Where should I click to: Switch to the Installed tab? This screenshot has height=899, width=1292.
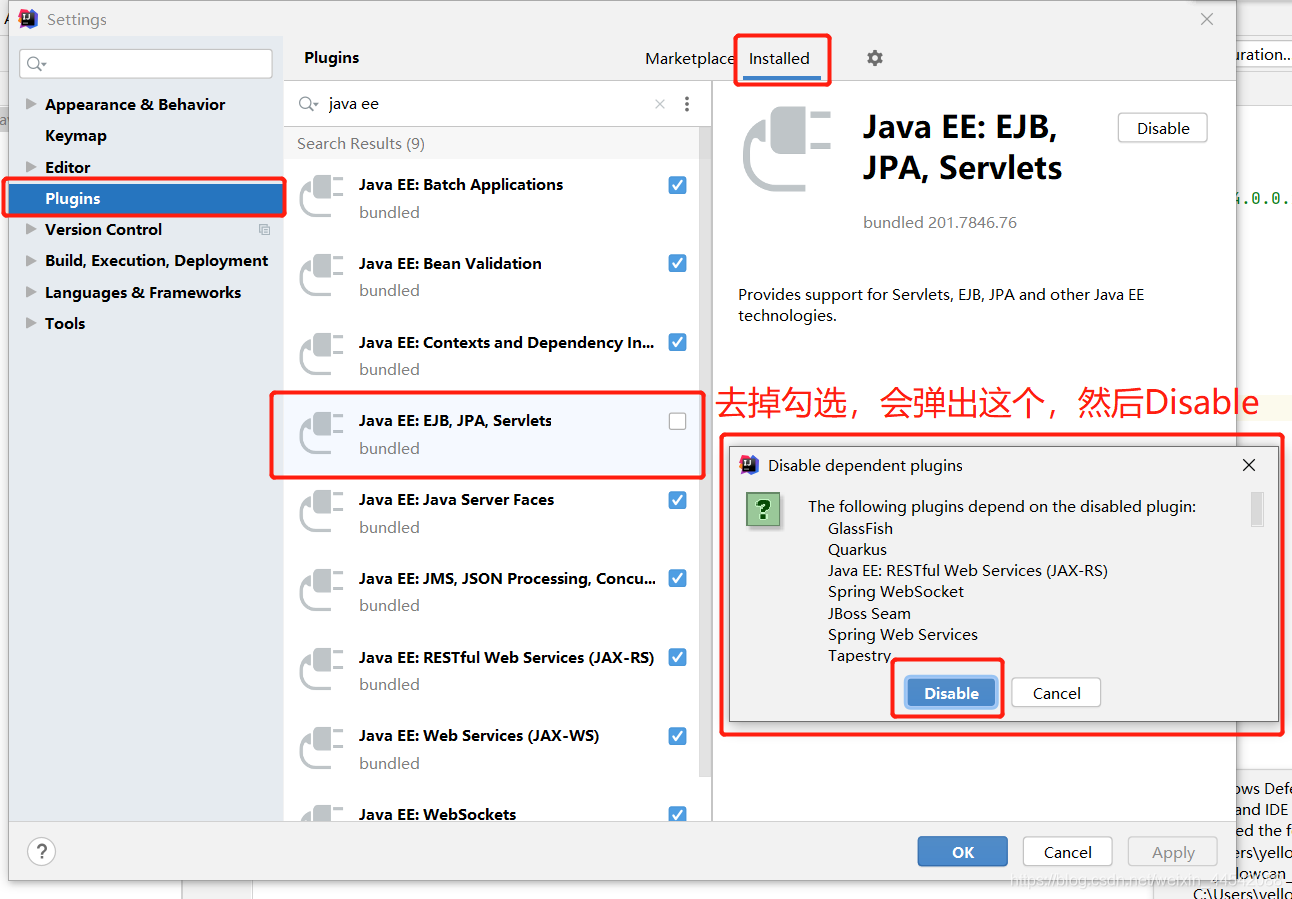pyautogui.click(x=779, y=58)
